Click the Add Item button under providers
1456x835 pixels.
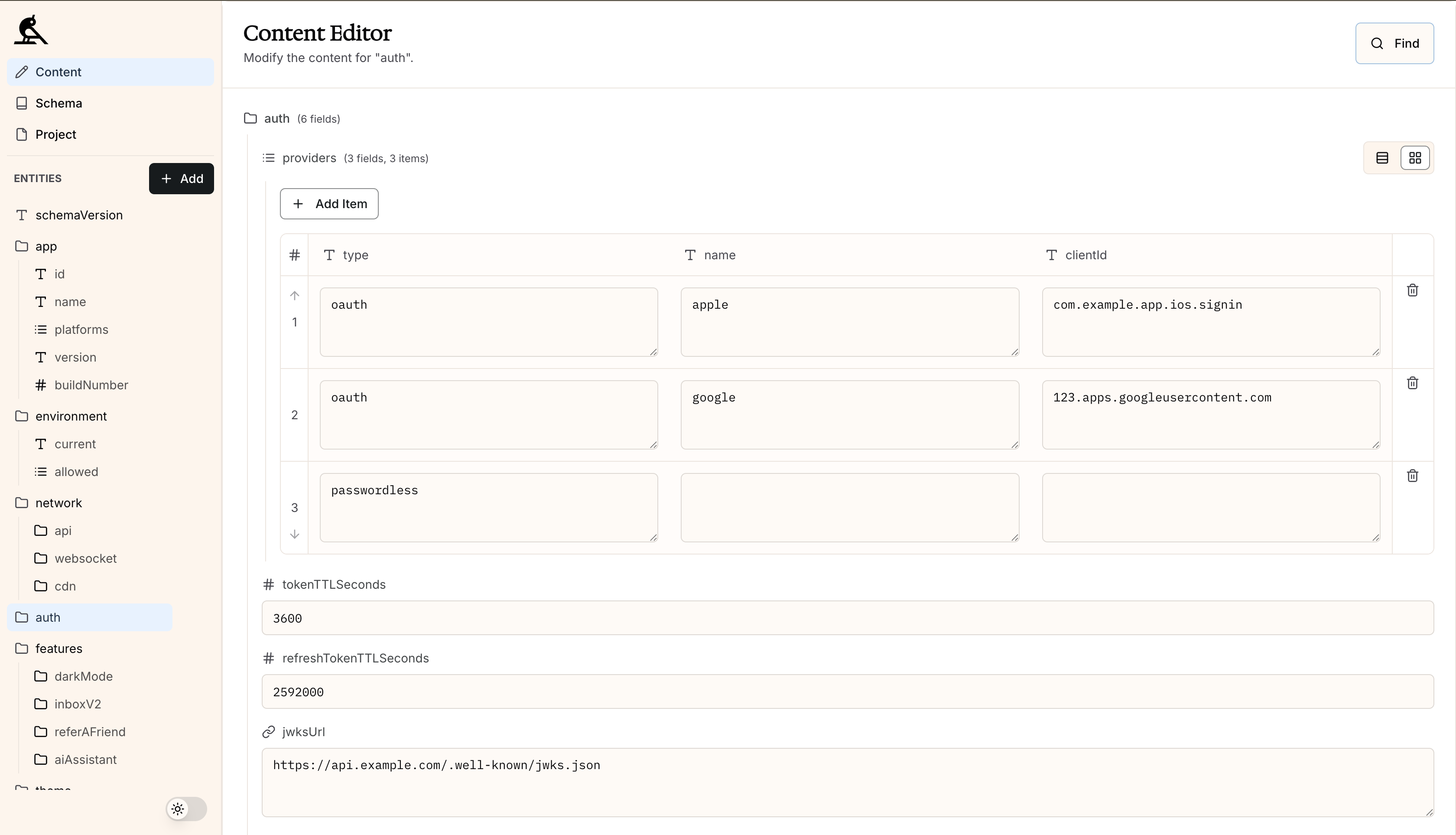(x=328, y=204)
